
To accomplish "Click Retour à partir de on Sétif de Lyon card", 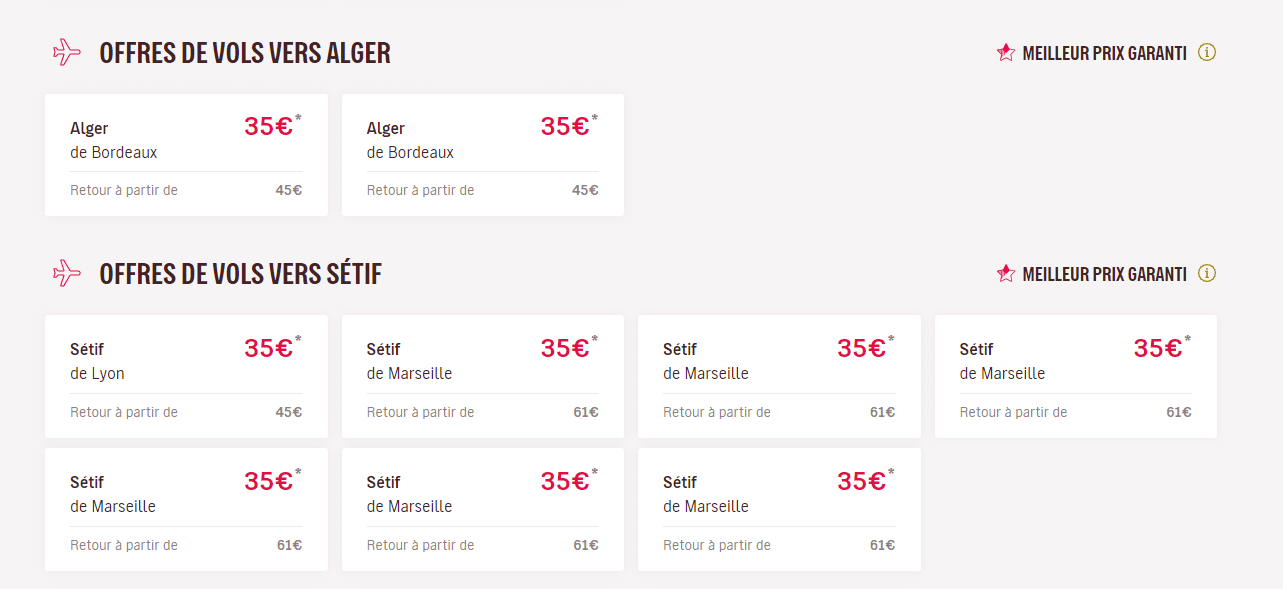I will pos(123,411).
